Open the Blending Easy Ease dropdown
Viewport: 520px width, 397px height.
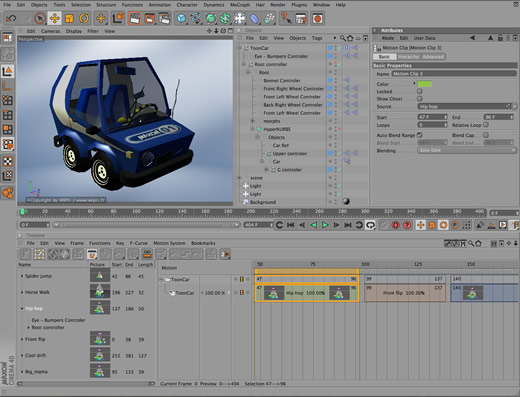467,150
